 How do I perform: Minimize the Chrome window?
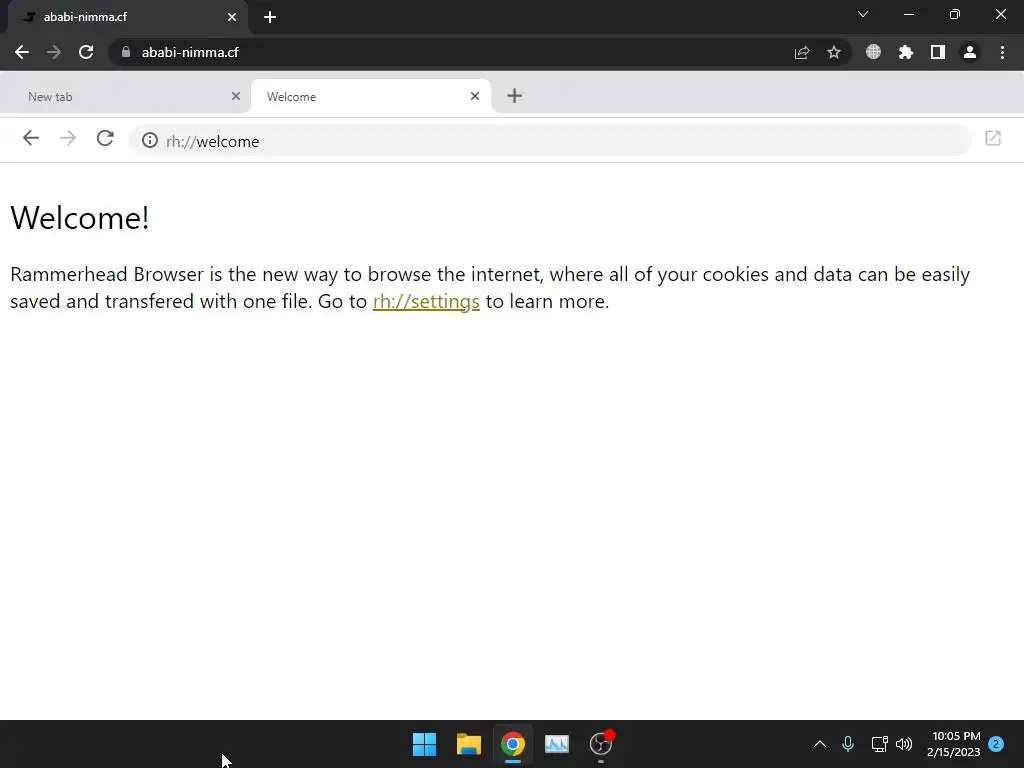[x=908, y=14]
